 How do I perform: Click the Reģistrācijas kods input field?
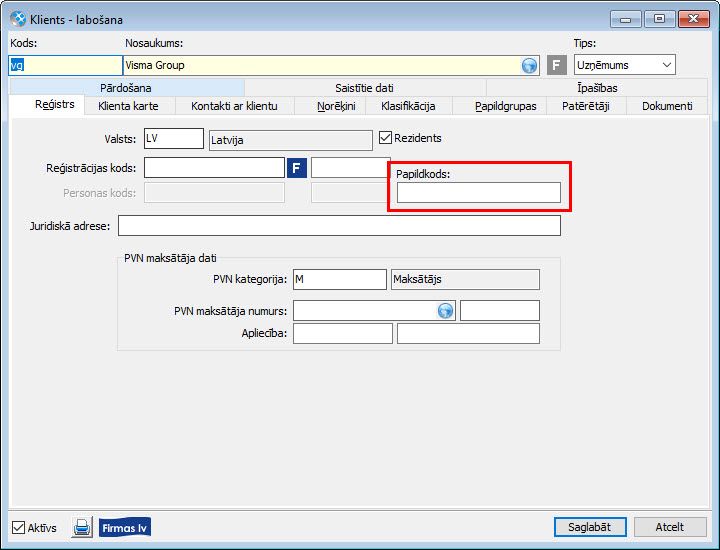point(214,168)
